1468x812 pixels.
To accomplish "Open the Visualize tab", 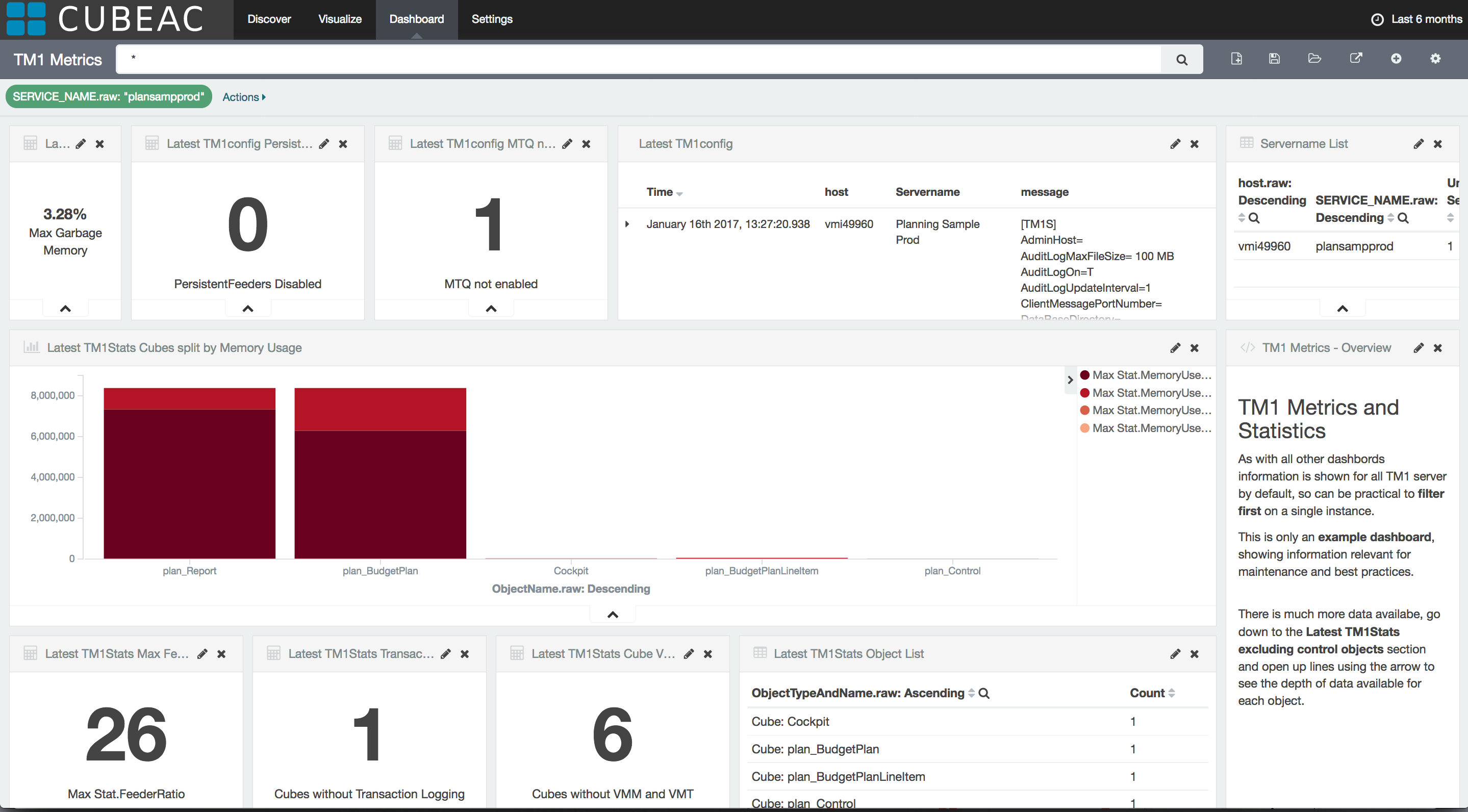I will coord(340,19).
